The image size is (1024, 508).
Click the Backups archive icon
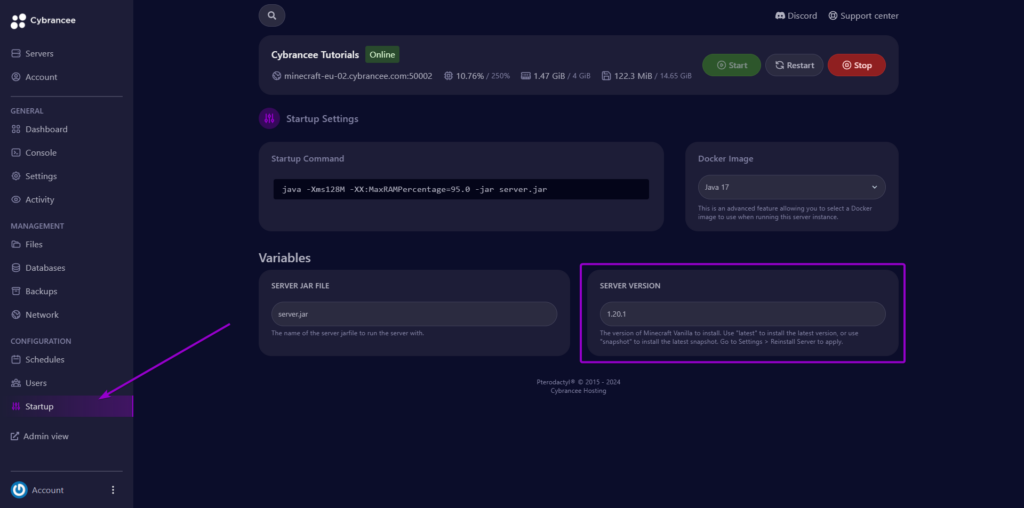tap(16, 291)
